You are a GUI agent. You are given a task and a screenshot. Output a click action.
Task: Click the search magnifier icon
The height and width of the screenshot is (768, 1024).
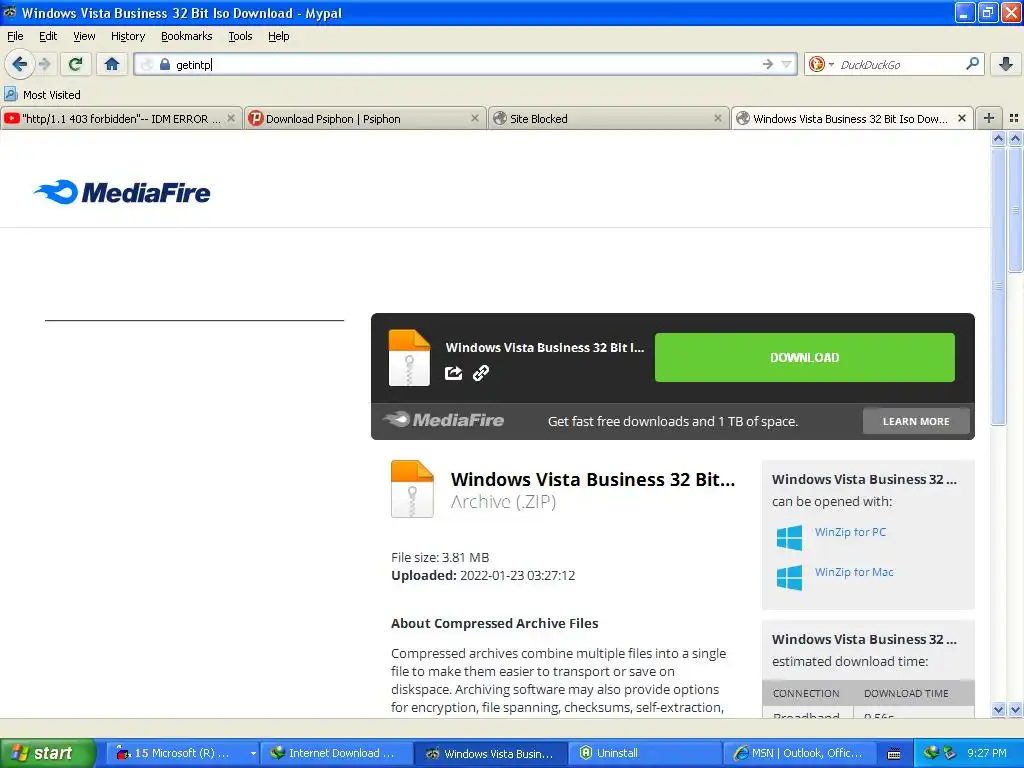tap(972, 64)
